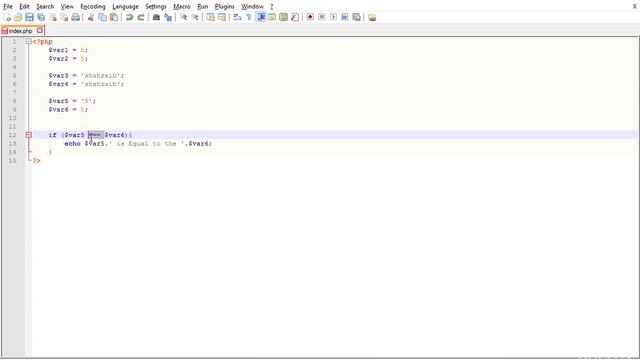Click the Redo arrow icon

pos(141,17)
